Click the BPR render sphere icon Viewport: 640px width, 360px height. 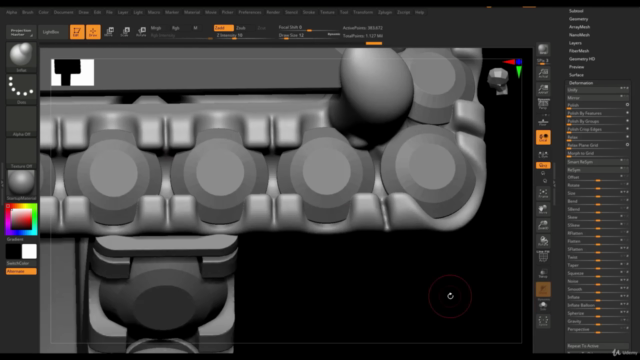point(543,49)
